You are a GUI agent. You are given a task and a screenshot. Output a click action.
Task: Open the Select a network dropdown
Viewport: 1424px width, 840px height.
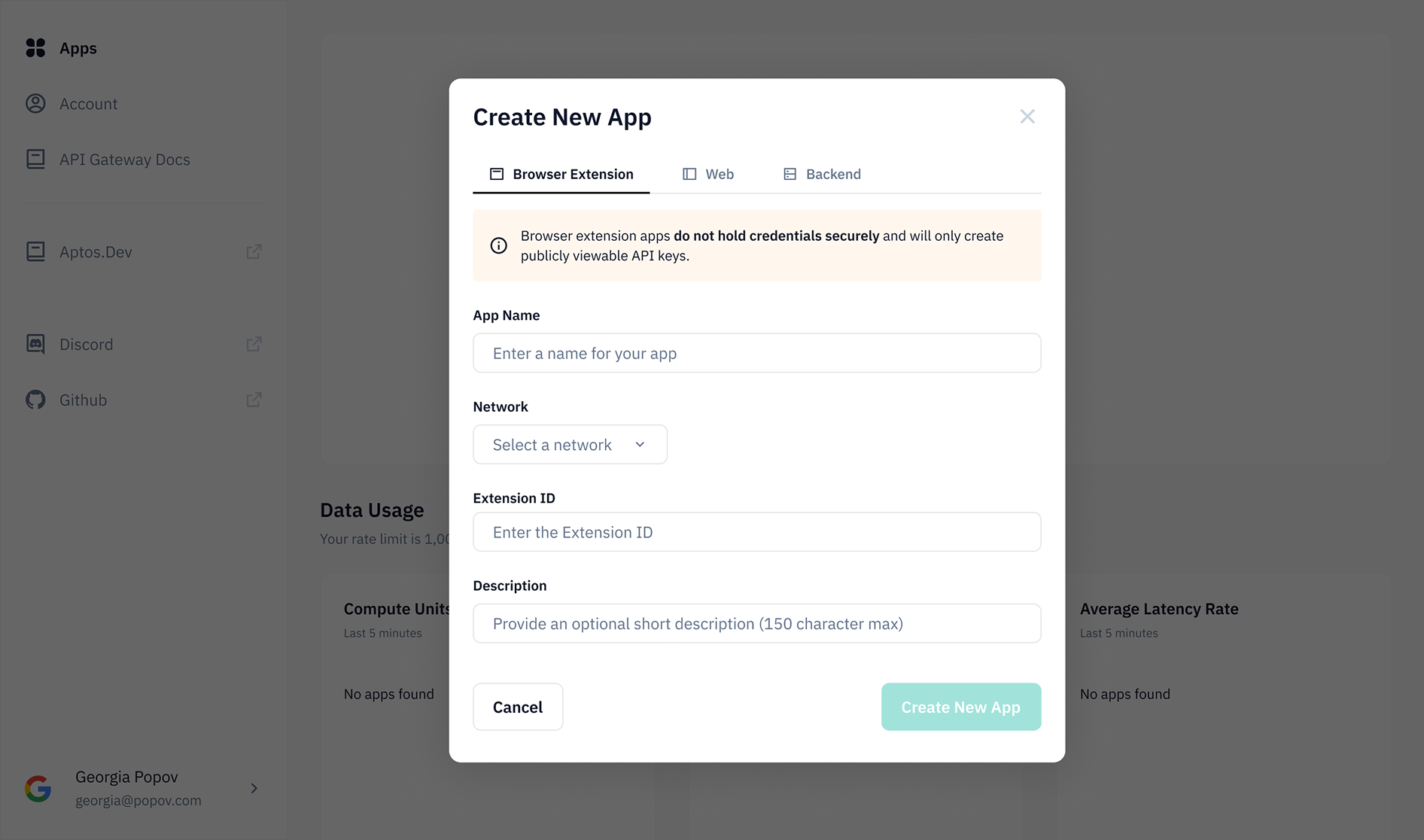570,445
